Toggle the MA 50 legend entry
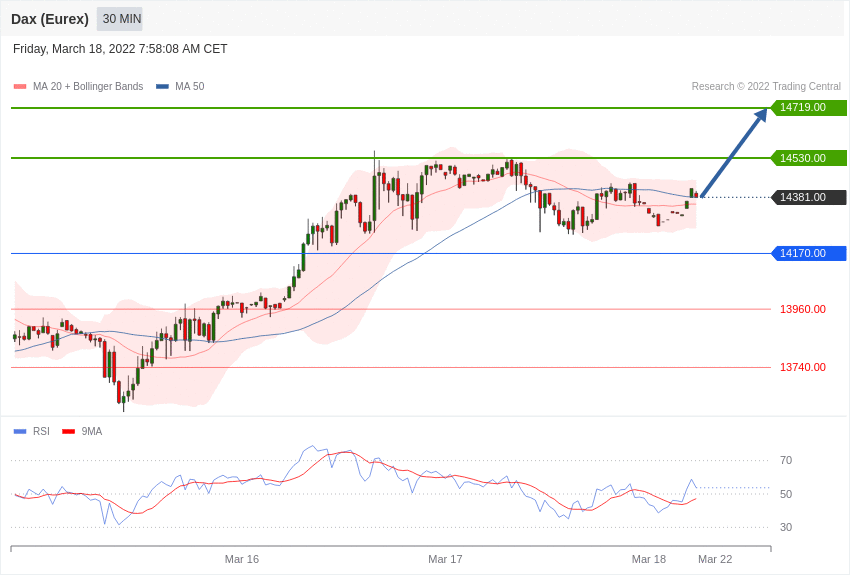The height and width of the screenshot is (576, 850). click(180, 87)
